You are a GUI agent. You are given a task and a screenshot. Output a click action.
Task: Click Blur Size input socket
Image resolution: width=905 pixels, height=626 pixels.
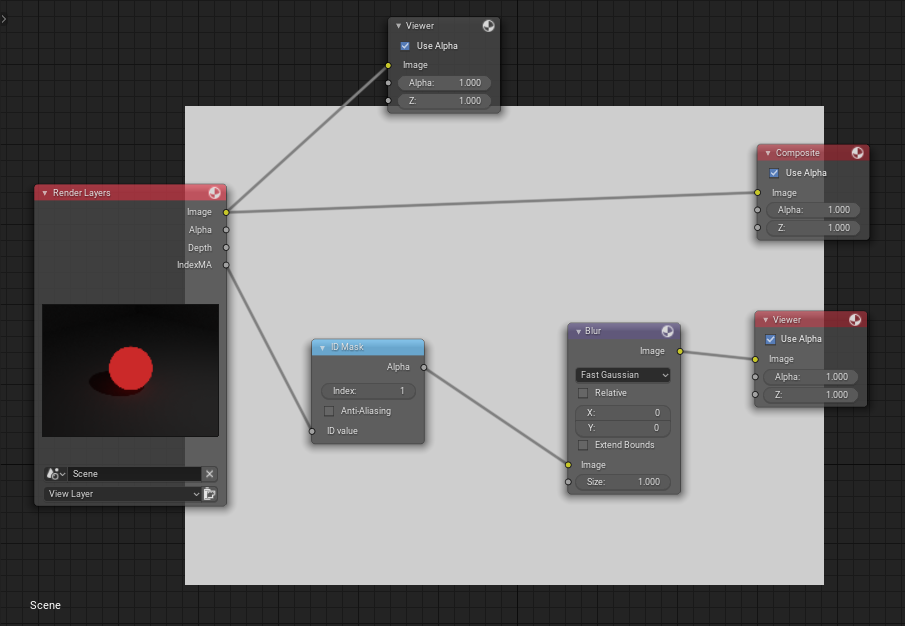point(569,482)
